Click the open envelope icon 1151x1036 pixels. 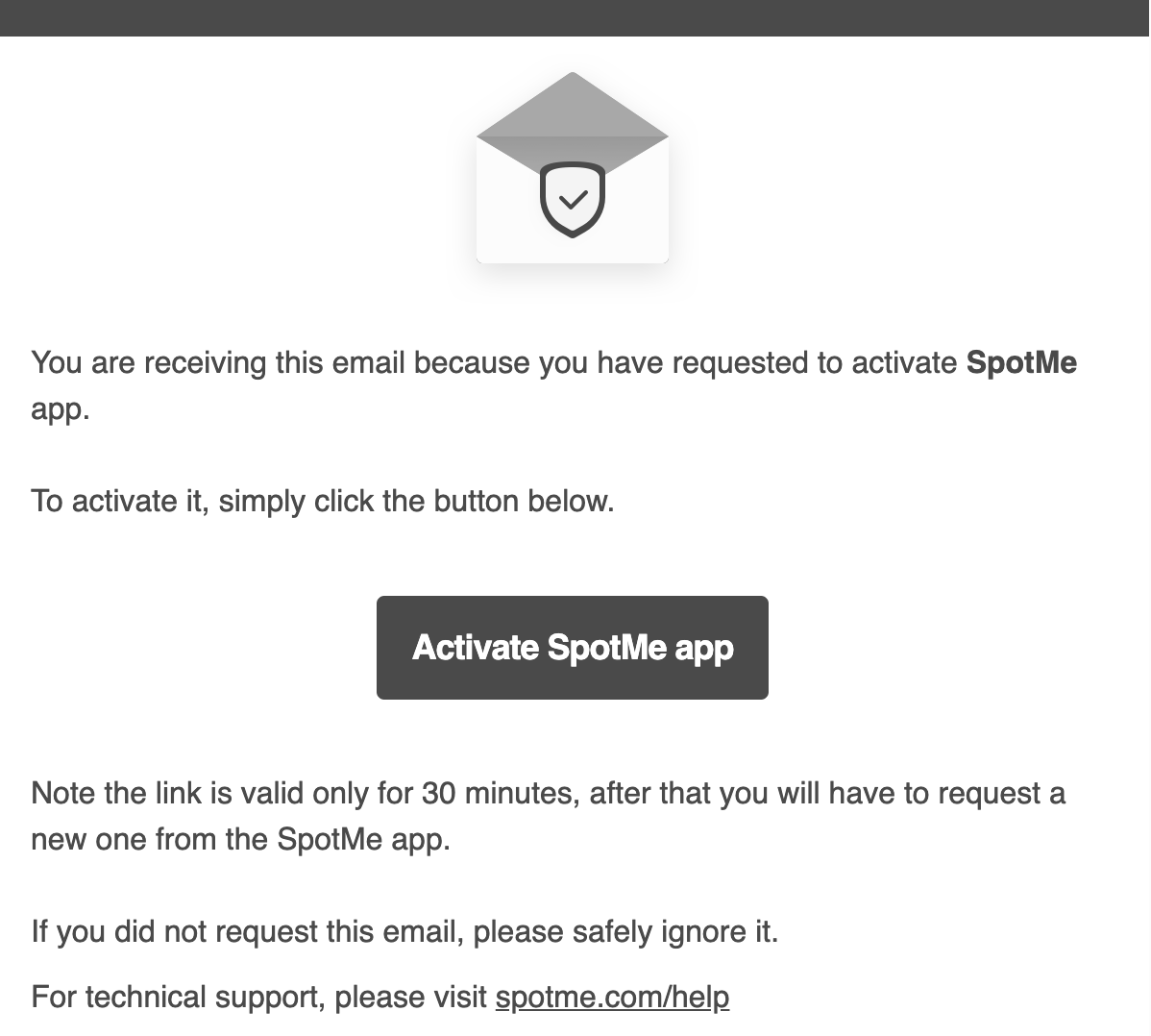click(573, 167)
